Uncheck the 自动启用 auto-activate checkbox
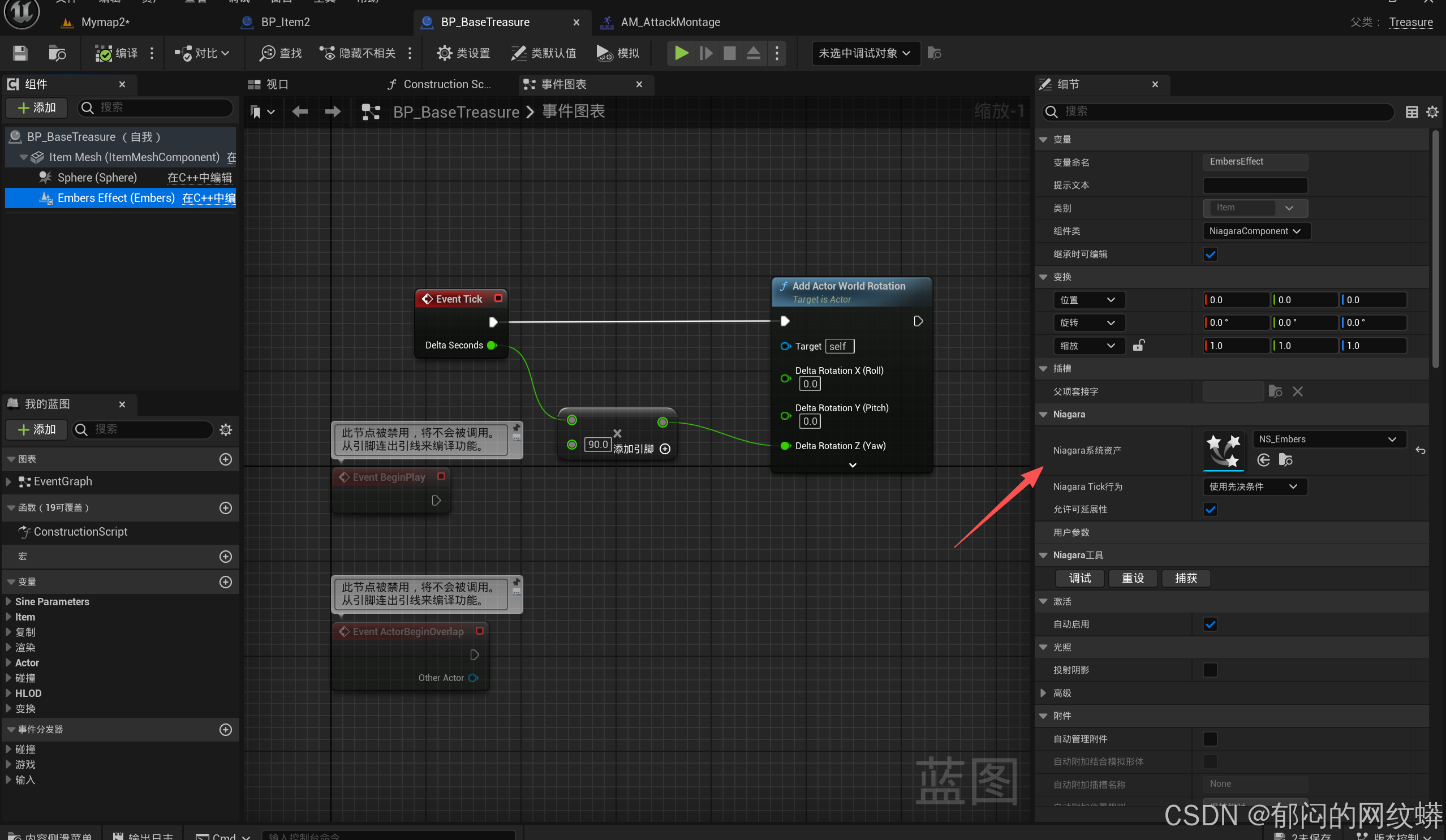Viewport: 1446px width, 840px height. click(1210, 624)
